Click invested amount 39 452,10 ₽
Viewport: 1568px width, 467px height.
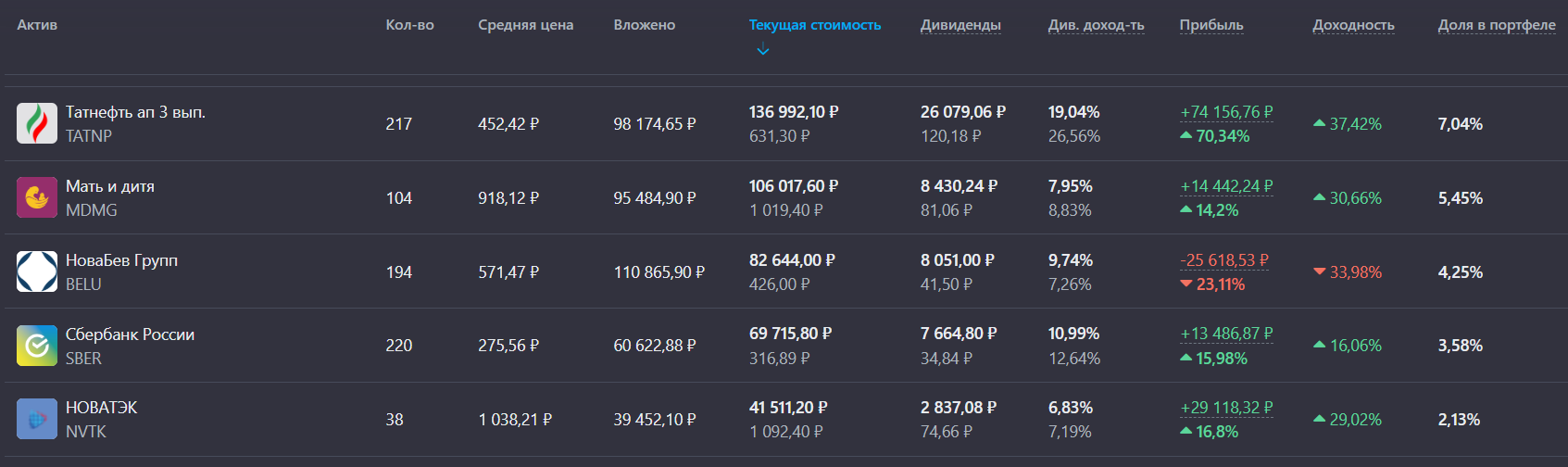(655, 419)
